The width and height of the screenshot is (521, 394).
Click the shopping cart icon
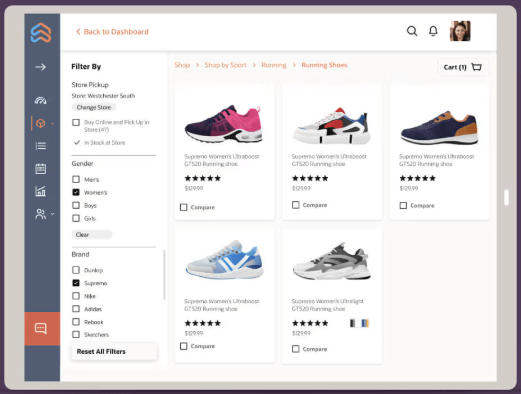coord(476,67)
